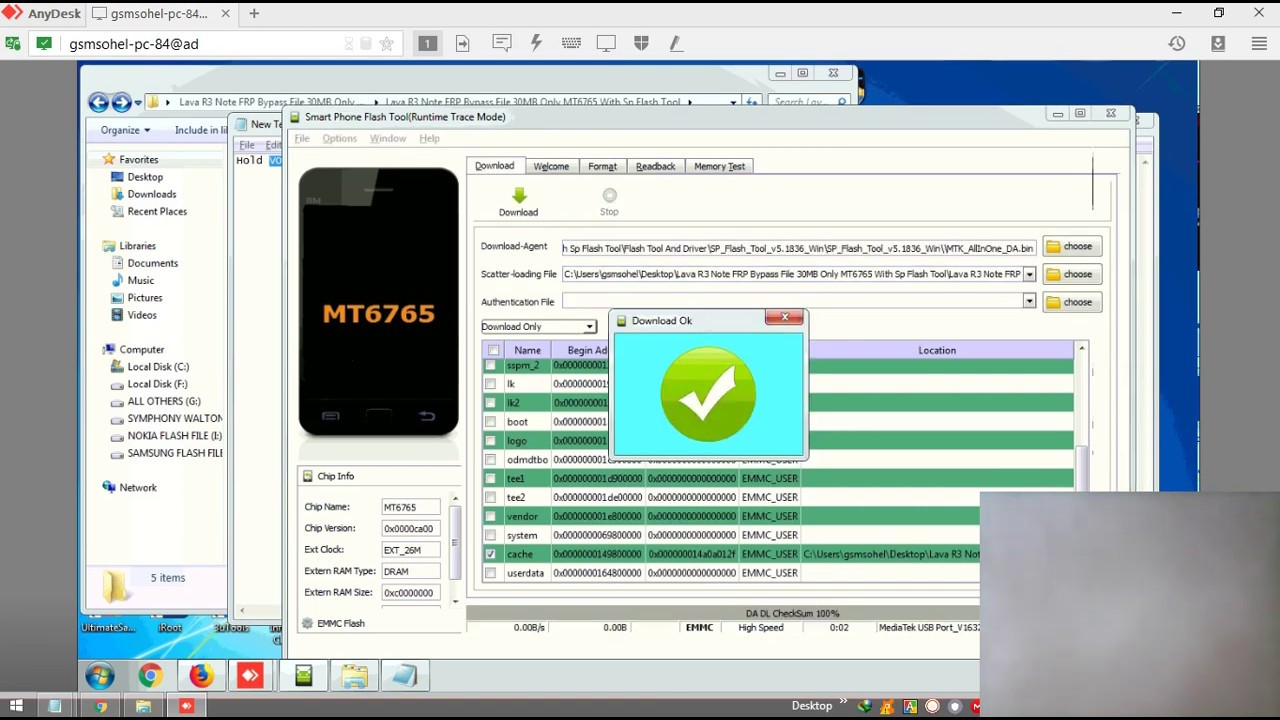Uncheck the cache partition checkbox
This screenshot has width=1280, height=720.
[x=490, y=554]
